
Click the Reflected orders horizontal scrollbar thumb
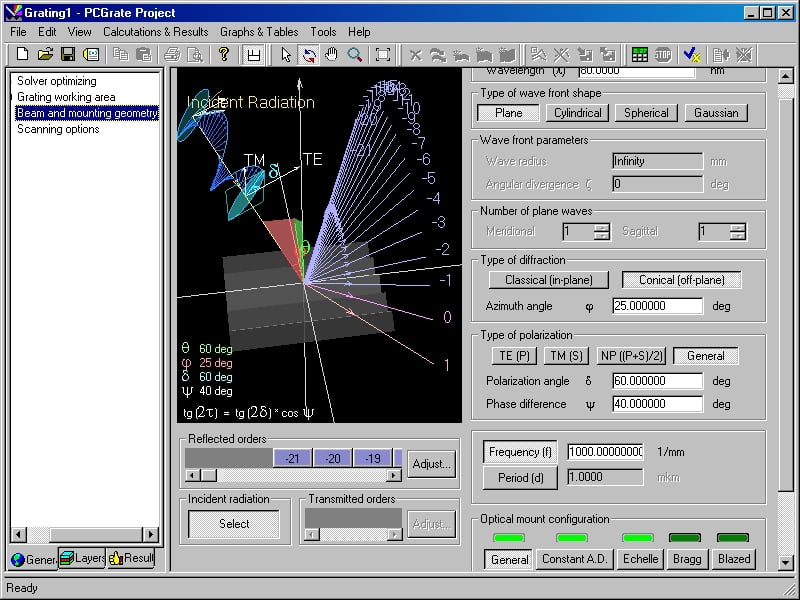tap(209, 476)
